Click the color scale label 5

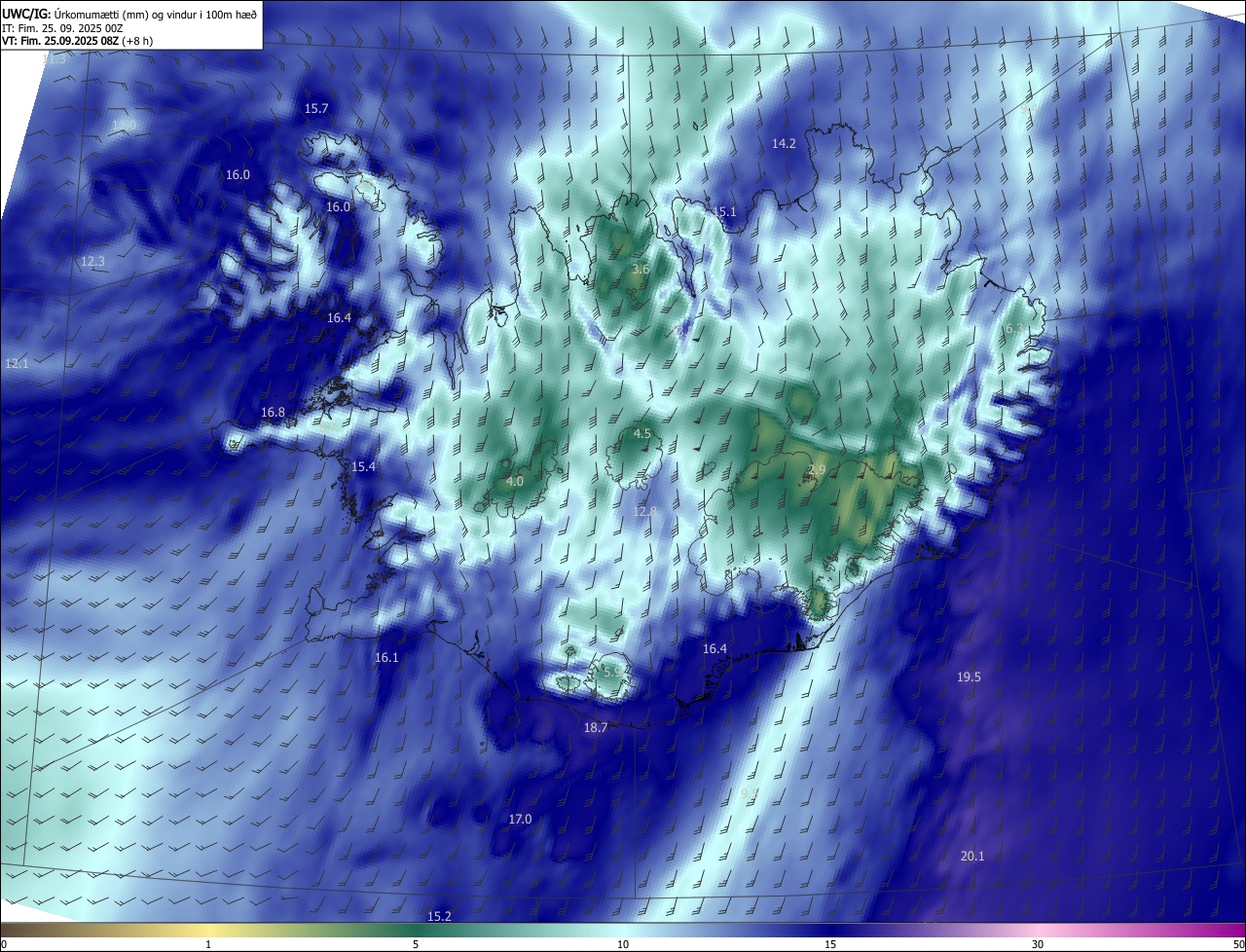point(416,945)
